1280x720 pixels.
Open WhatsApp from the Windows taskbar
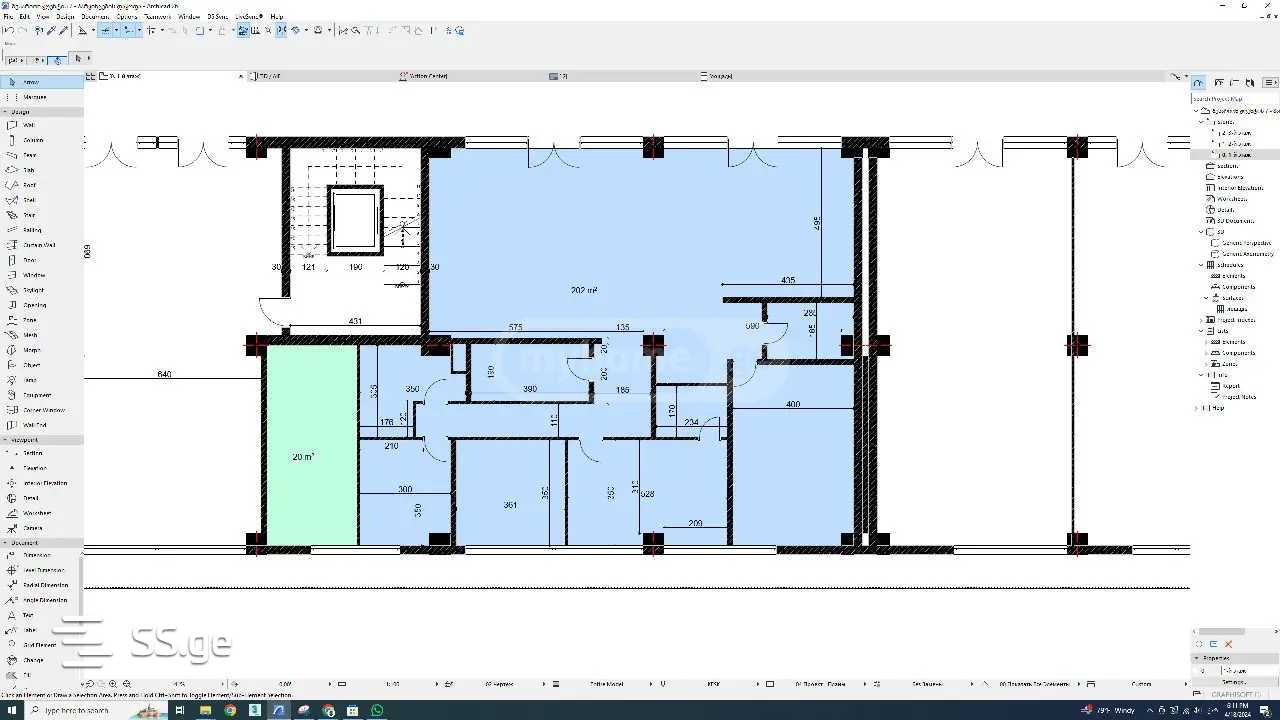[377, 710]
